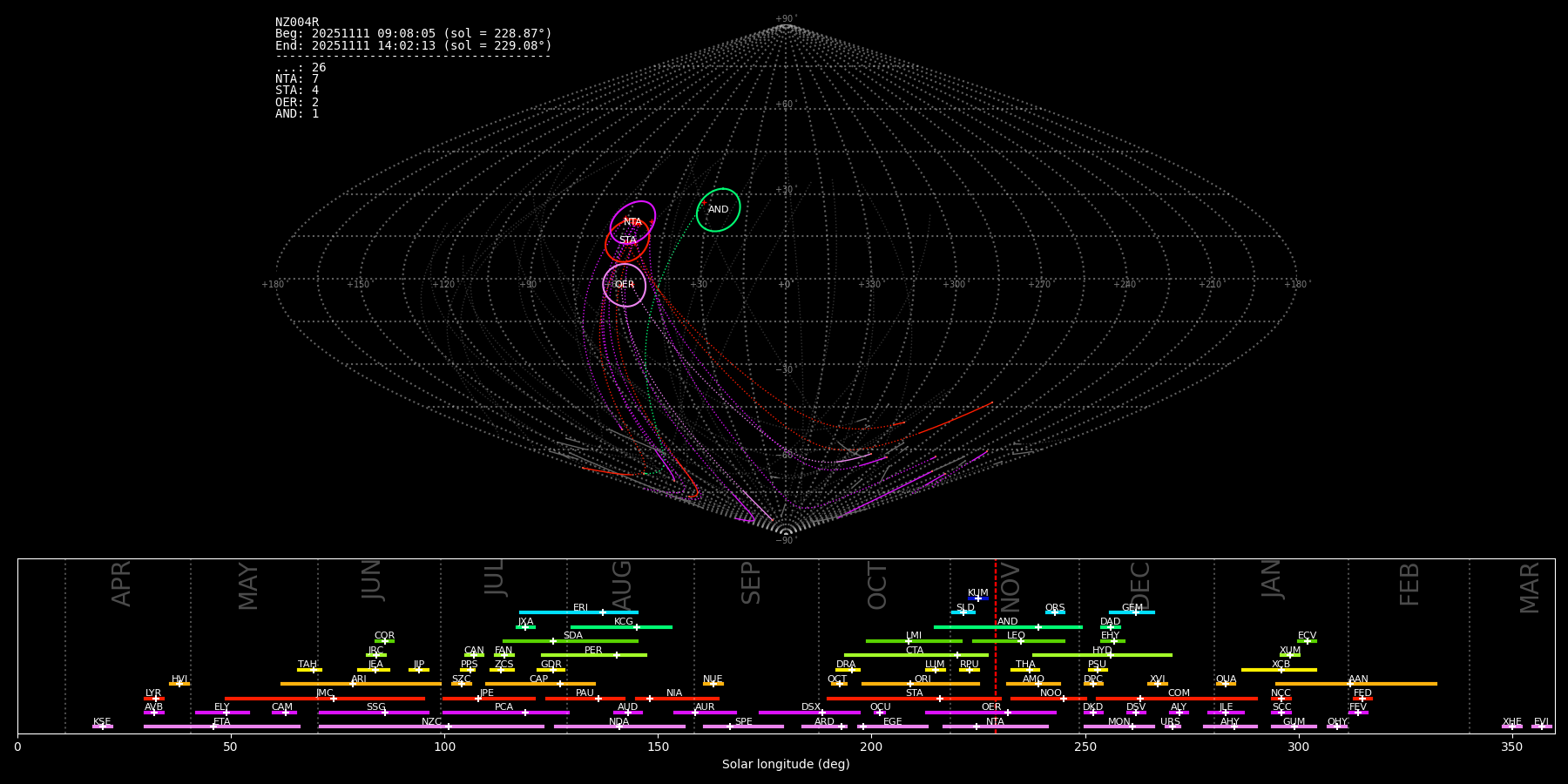Click the KUM peak marker on timeline
Image resolution: width=1568 pixels, height=784 pixels.
978,598
